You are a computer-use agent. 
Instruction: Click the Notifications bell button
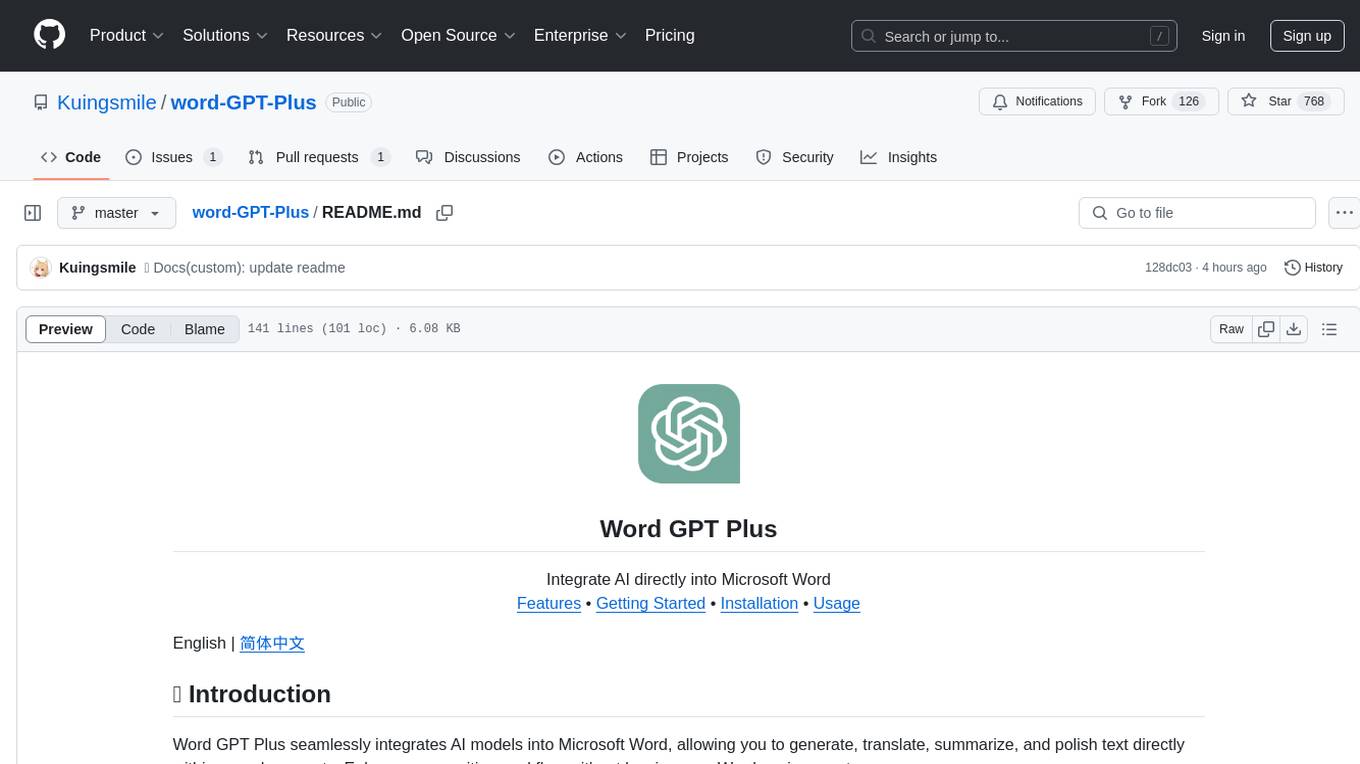click(x=1037, y=101)
